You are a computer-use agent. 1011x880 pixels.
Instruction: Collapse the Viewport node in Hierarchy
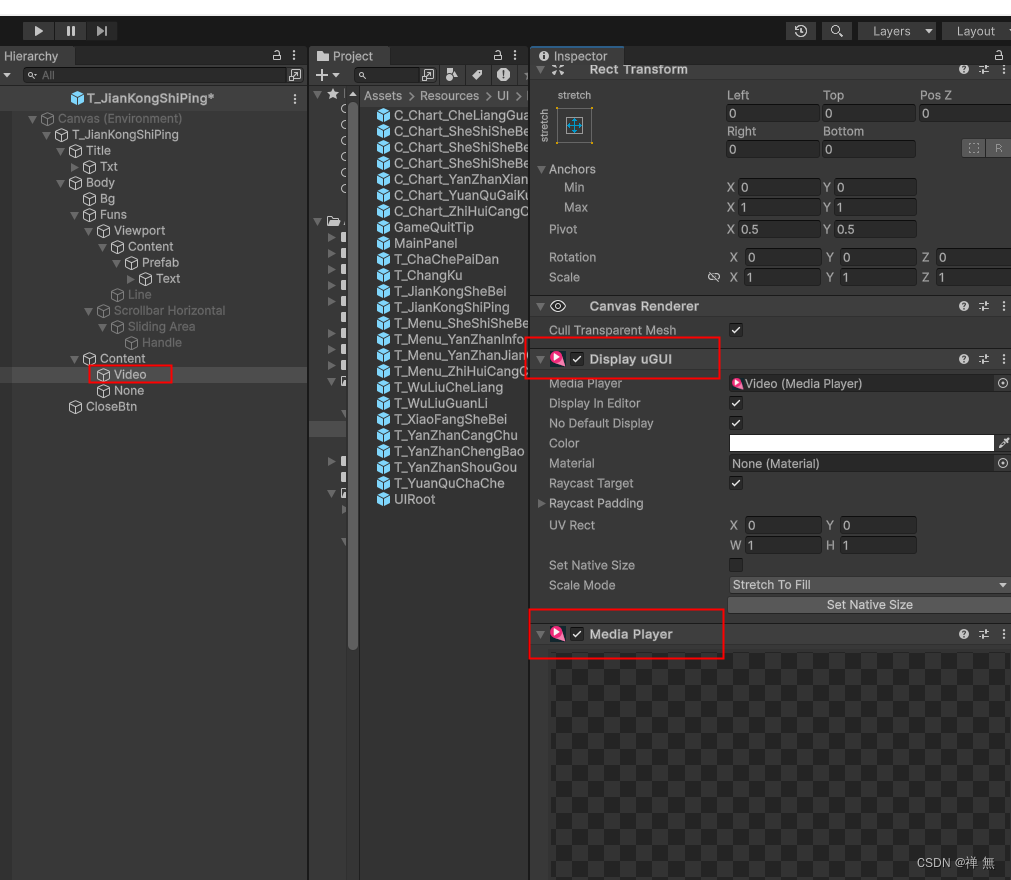(x=89, y=231)
